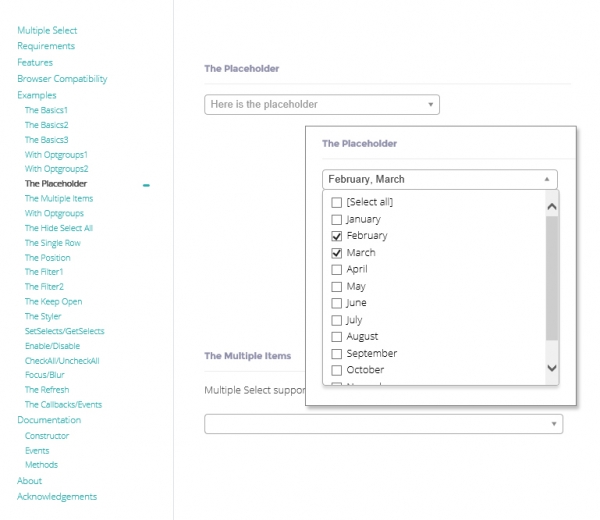Click 'The Placeholder' heading in popup
This screenshot has width=600, height=520.
tap(359, 143)
